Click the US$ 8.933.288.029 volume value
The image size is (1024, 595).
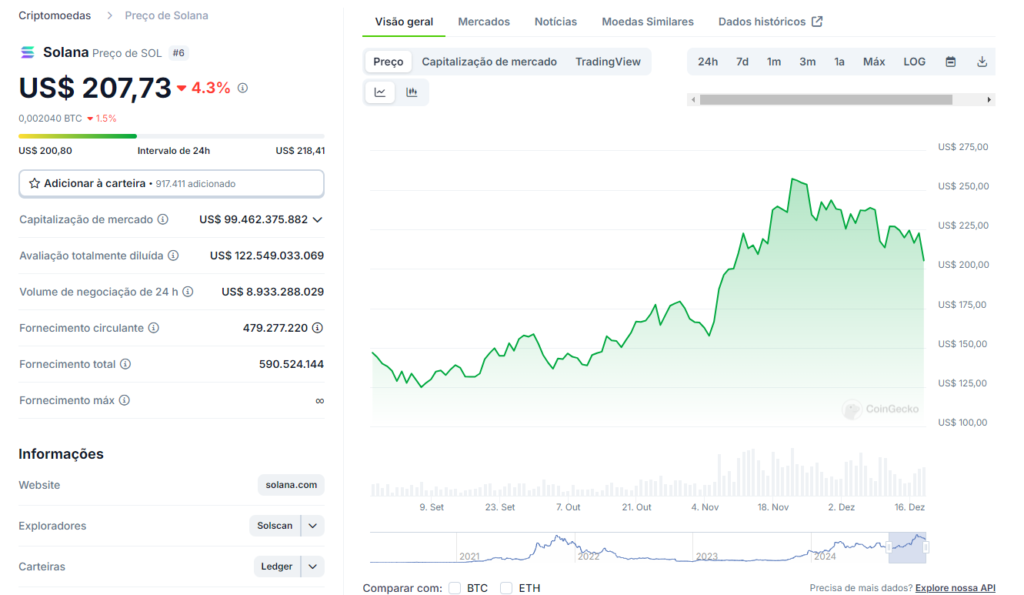click(273, 291)
